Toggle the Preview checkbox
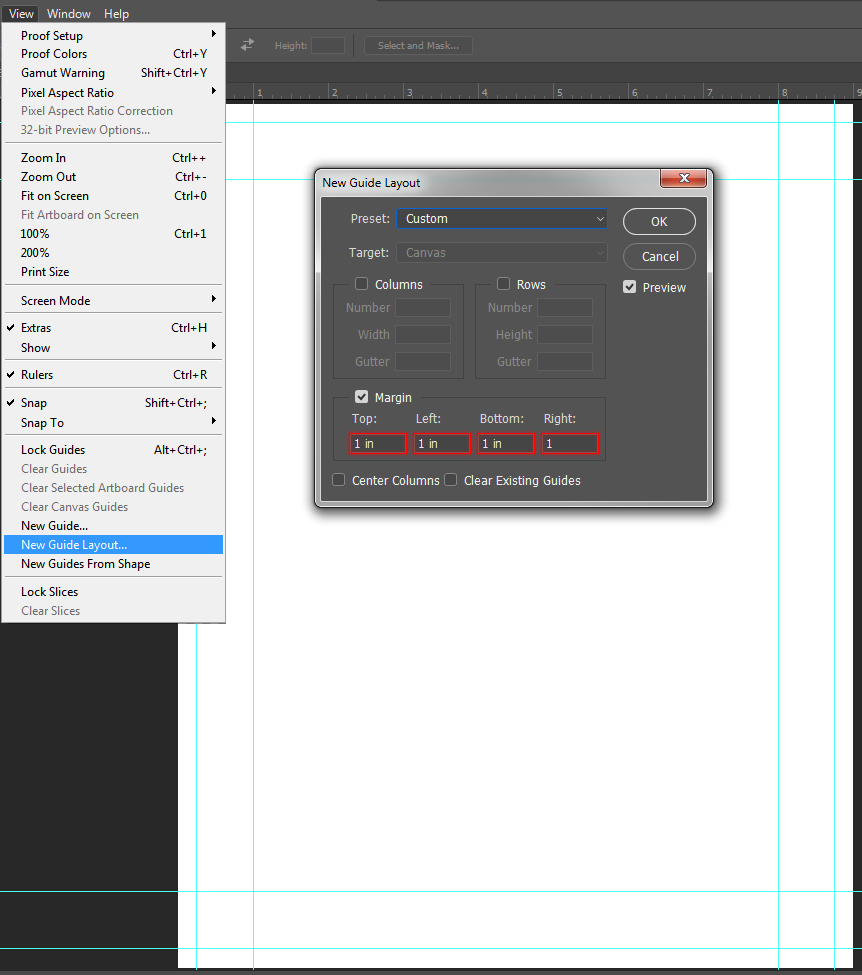 pos(629,287)
